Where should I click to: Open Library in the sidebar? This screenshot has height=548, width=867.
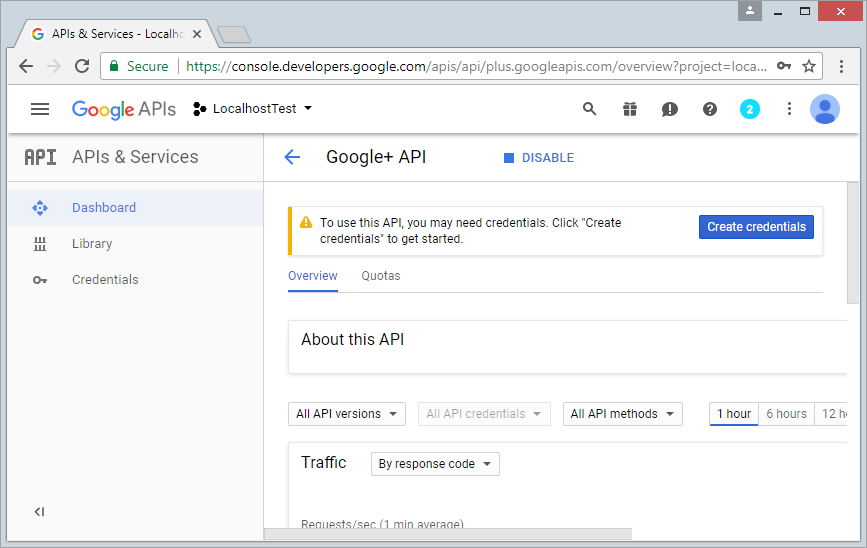click(x=135, y=244)
